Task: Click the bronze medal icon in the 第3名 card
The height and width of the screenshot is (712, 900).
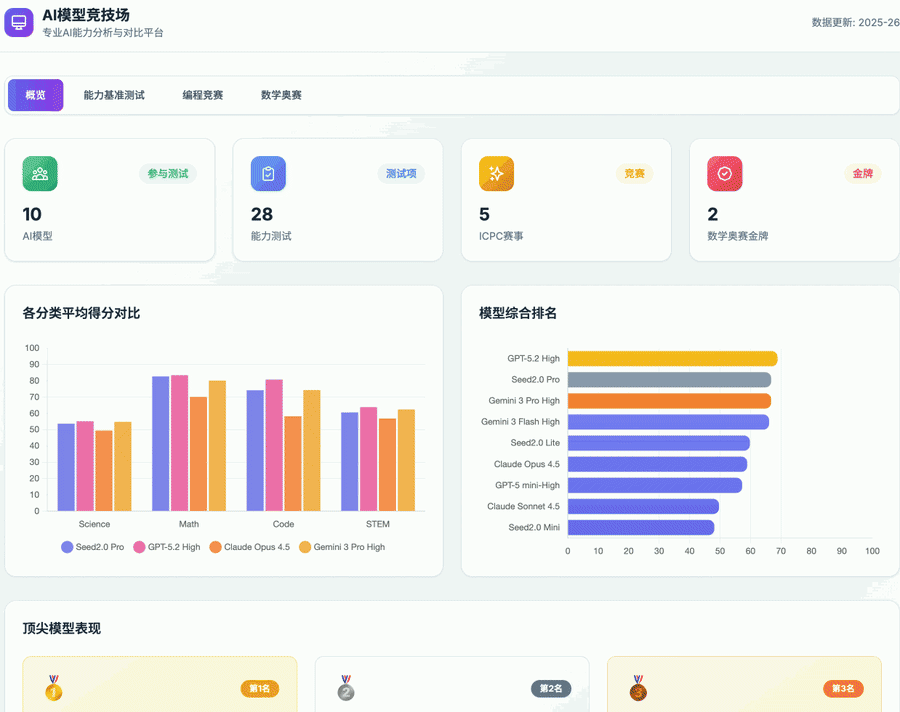Action: click(638, 690)
